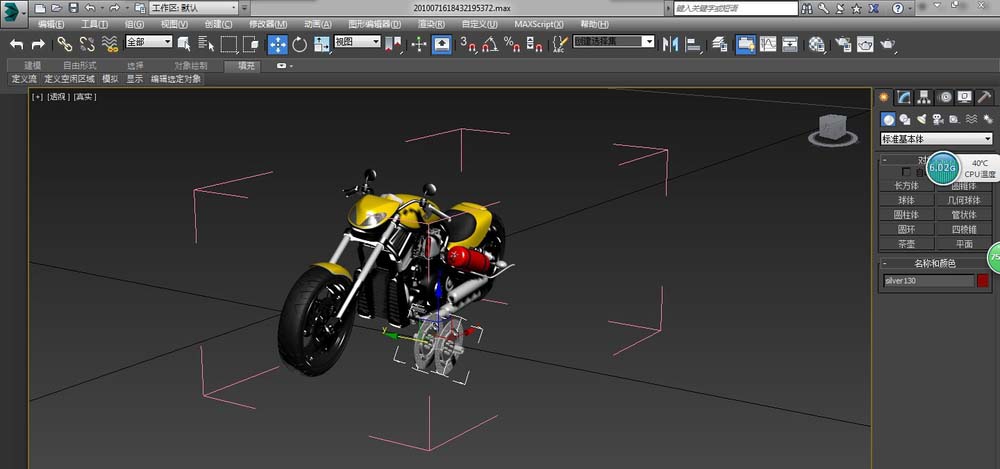The width and height of the screenshot is (1000, 469).
Task: Expand the 全部 selection filter dropdown
Action: (x=148, y=43)
